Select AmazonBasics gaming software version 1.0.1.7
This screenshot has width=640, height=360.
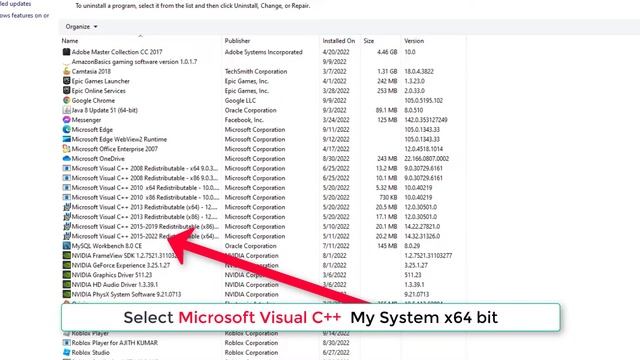(134, 62)
